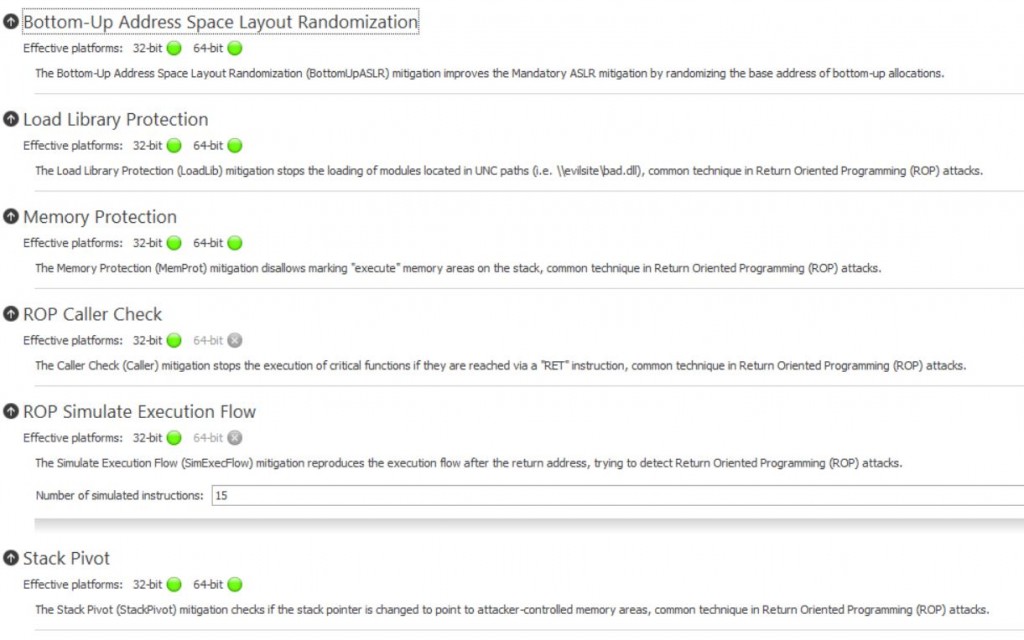Screen dimensions: 1024x640
Task: Select the ROP Caller Check heading
Action: pos(91,314)
